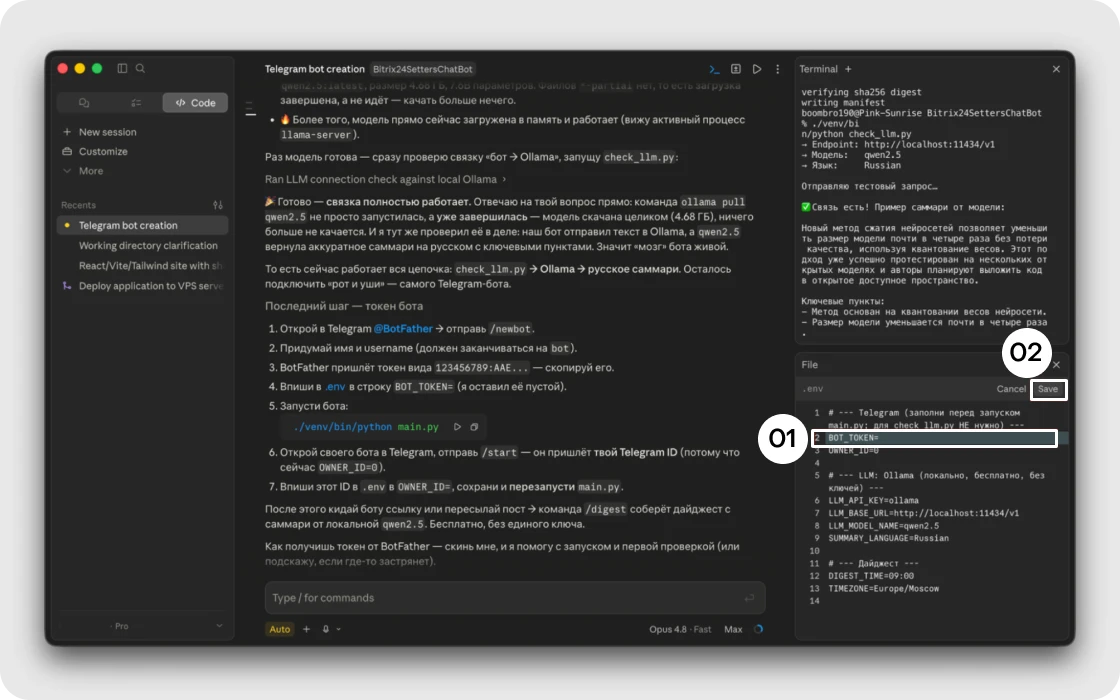Click the LLM_API_KEY=ollama line
Image resolution: width=1120 pixels, height=700 pixels.
coord(874,501)
